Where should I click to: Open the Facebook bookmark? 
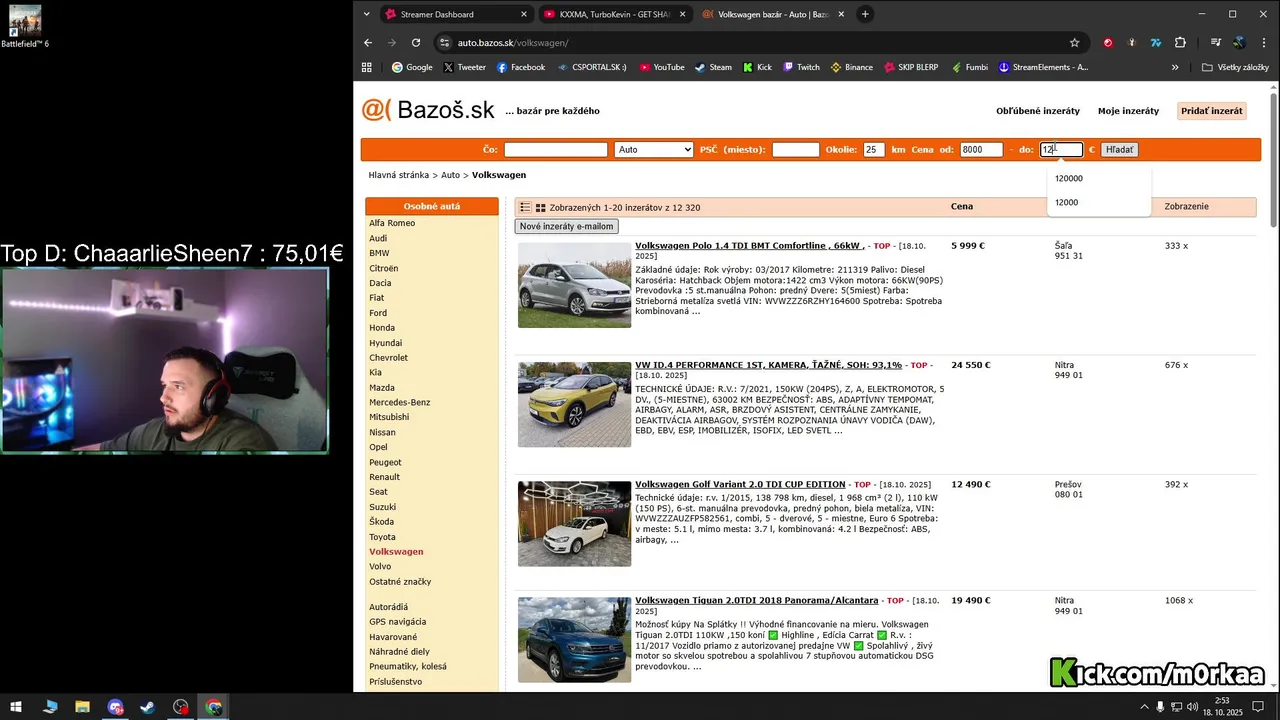(x=521, y=67)
